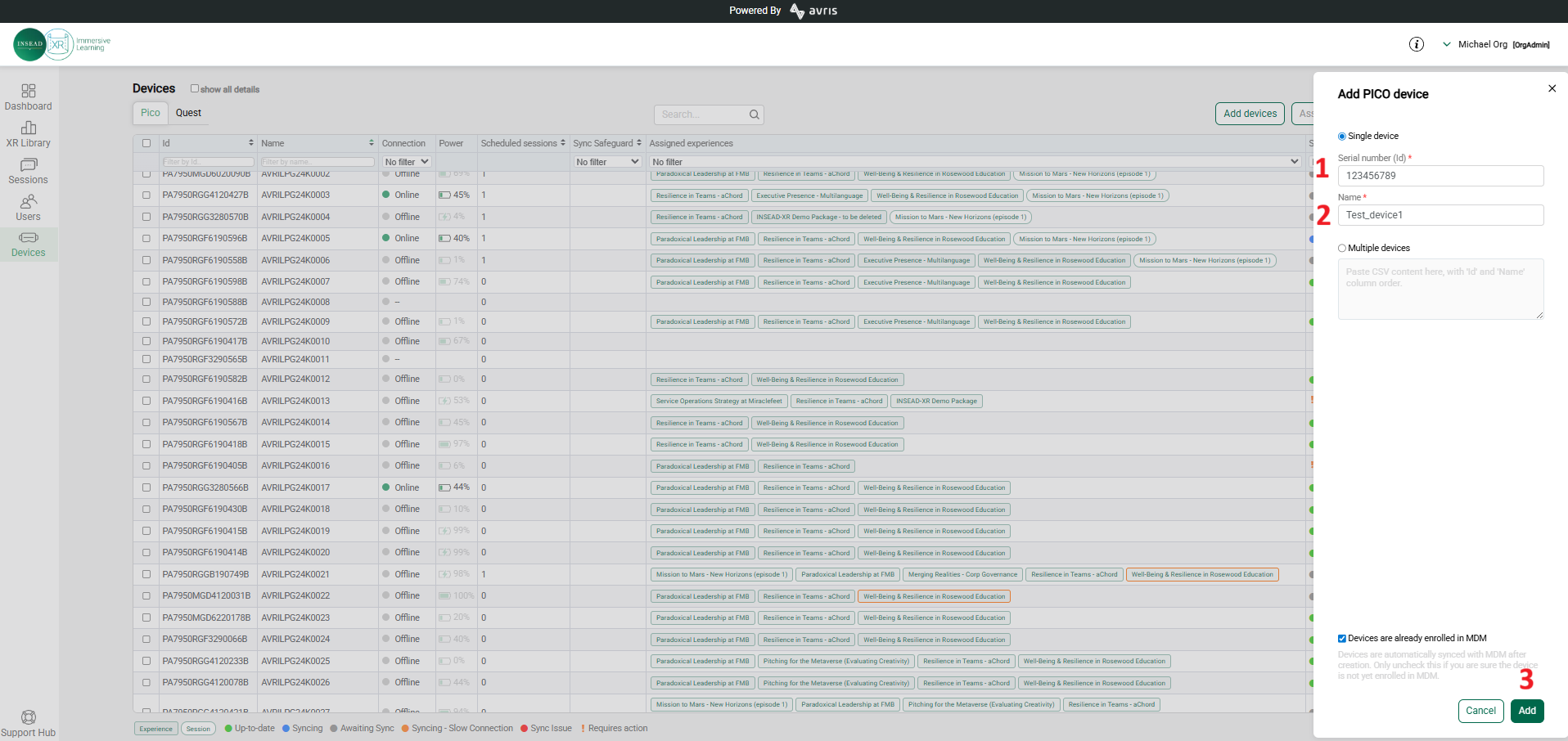1568x741 pixels.
Task: Click the Experience legend tag
Action: [155, 729]
